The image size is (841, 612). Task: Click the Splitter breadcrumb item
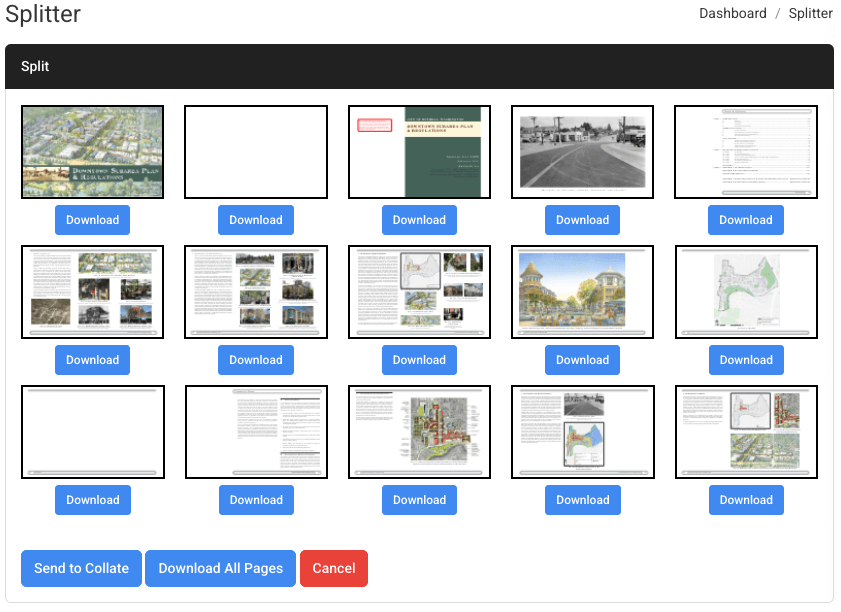point(810,13)
